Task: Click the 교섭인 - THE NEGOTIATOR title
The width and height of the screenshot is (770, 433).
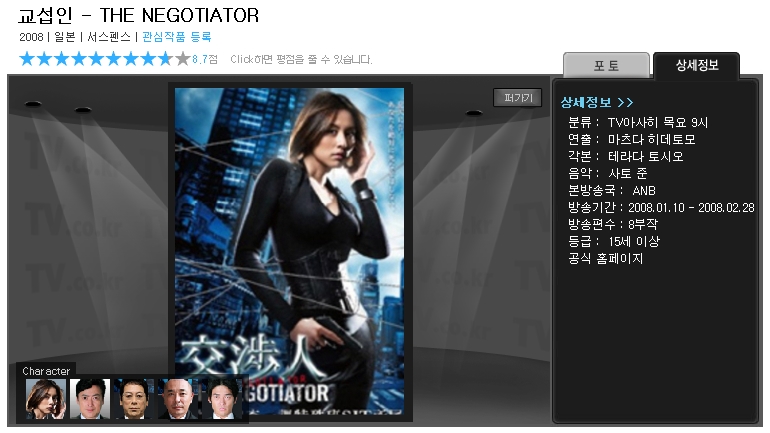Action: pyautogui.click(x=138, y=15)
